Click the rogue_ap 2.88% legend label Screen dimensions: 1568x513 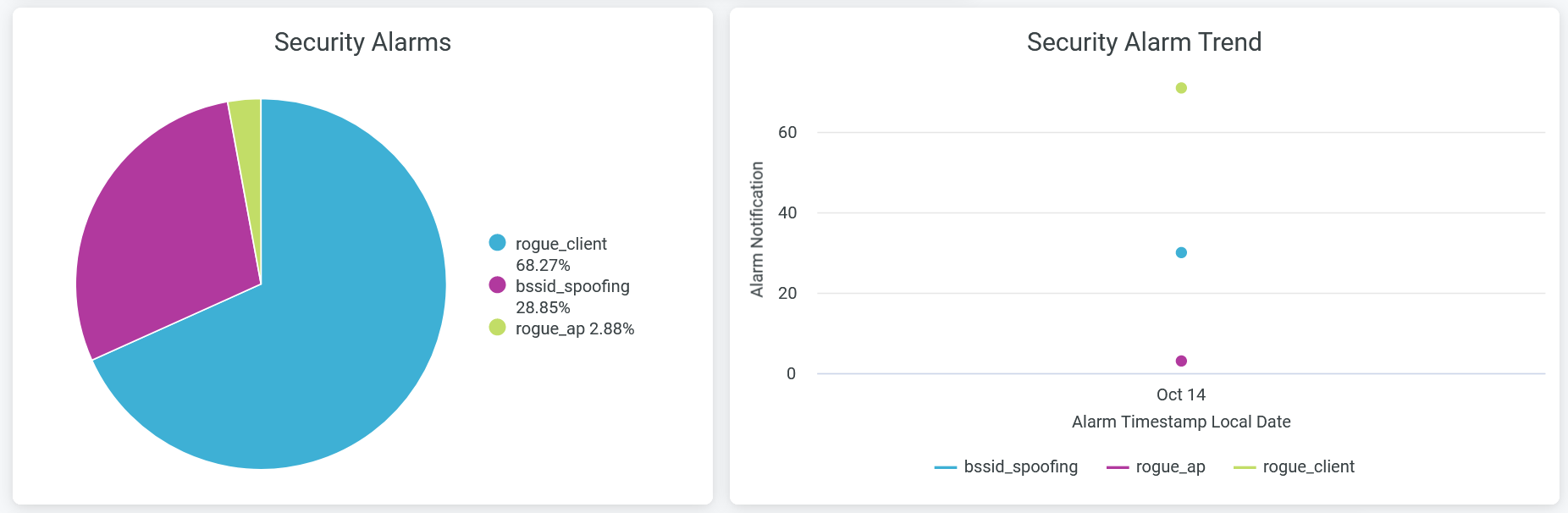pos(575,329)
